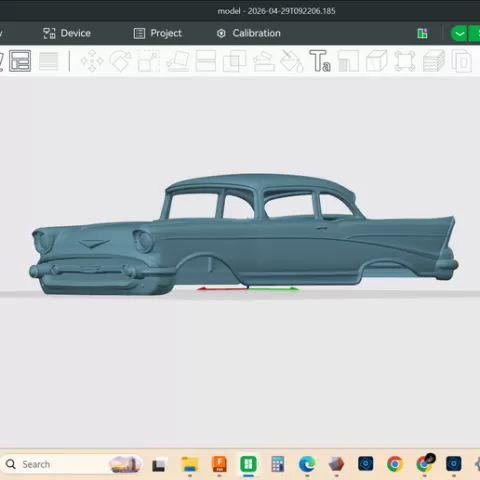Open File Explorer from the taskbar
Viewport: 480px width, 480px height.
[190, 464]
